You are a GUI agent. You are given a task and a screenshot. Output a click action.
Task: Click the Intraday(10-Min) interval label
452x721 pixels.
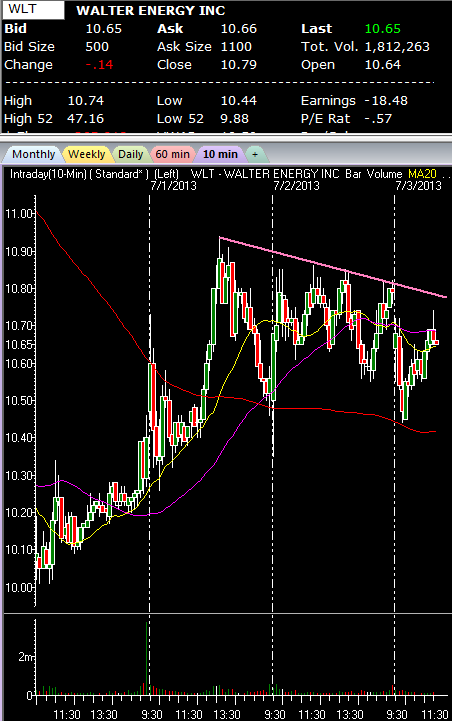coord(48,174)
